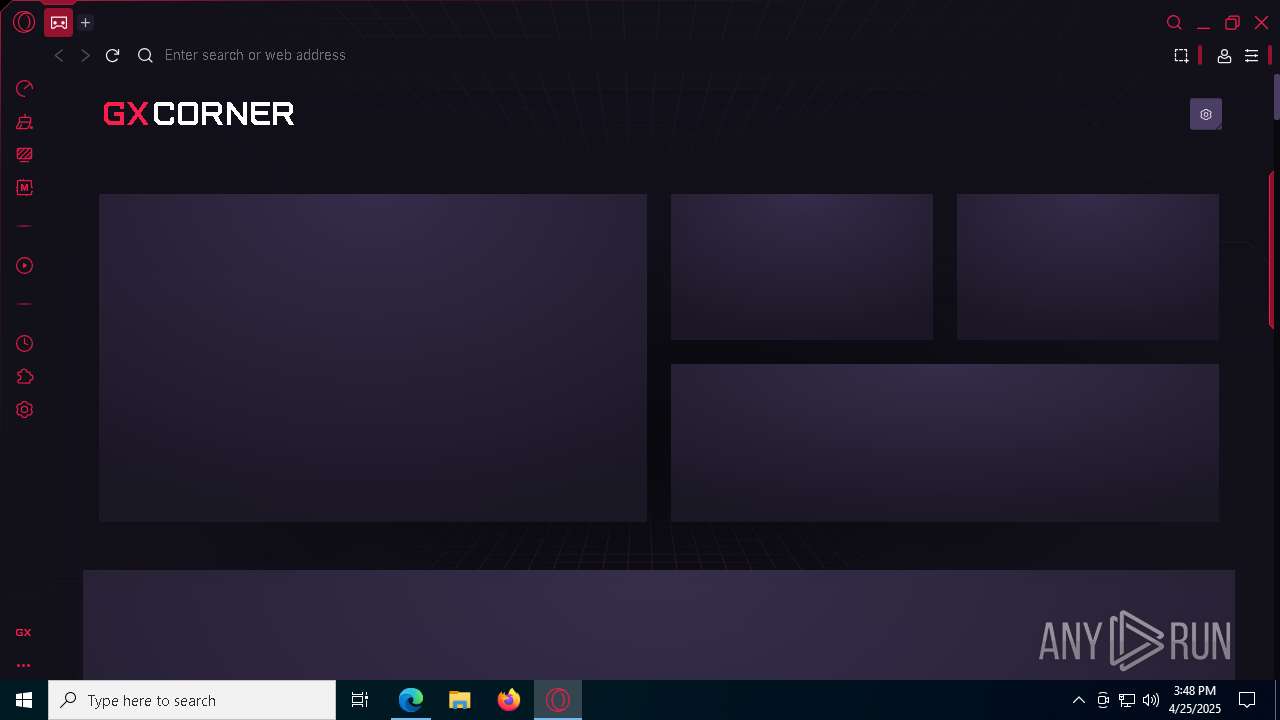Go forward to next page
Viewport: 1280px width, 720px height.
point(85,56)
